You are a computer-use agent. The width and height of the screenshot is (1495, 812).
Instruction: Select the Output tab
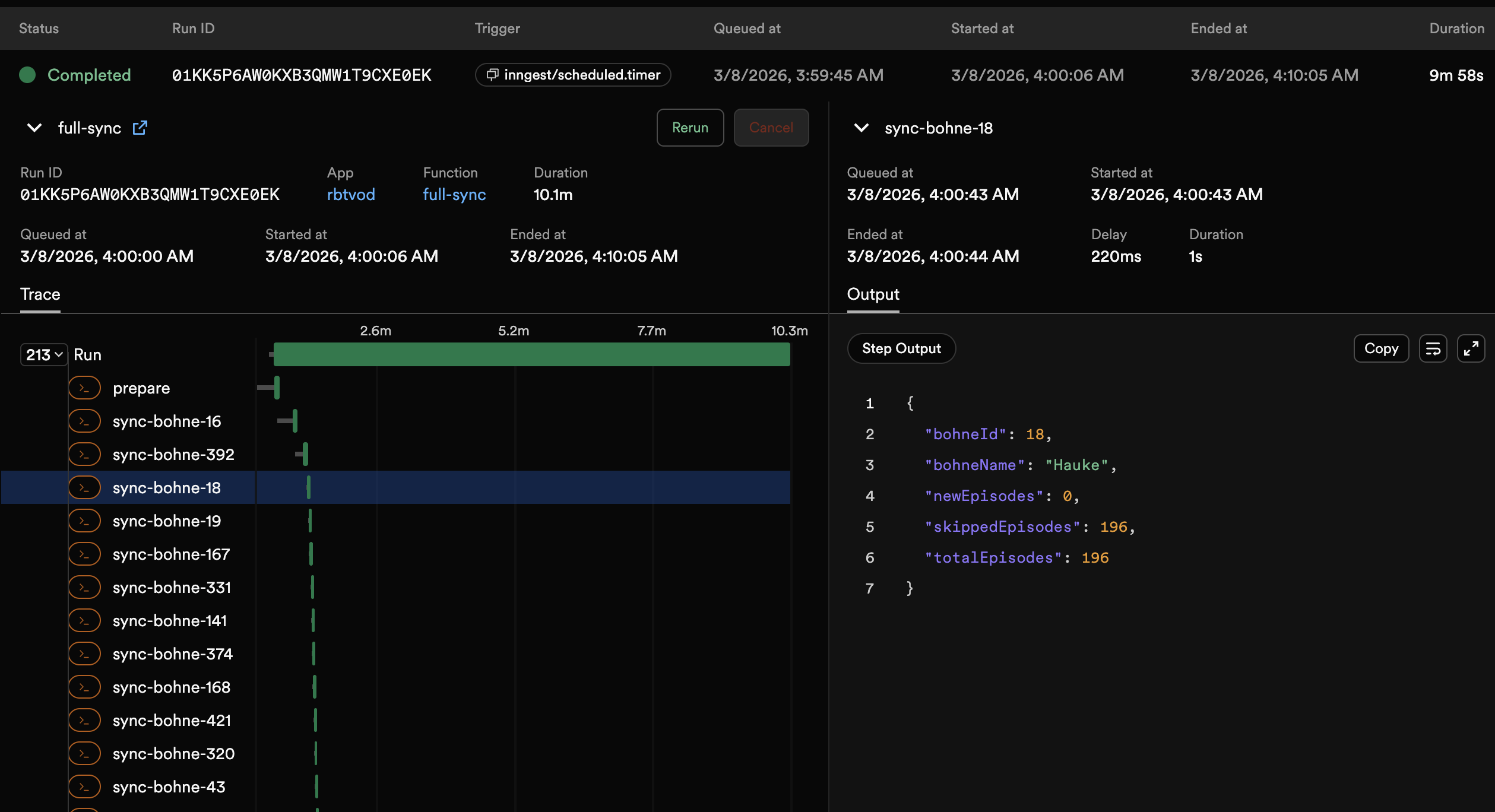[x=873, y=294]
